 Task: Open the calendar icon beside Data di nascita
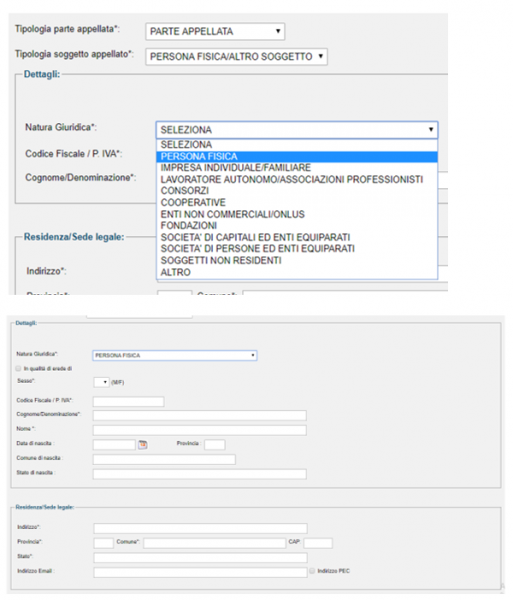coord(143,445)
